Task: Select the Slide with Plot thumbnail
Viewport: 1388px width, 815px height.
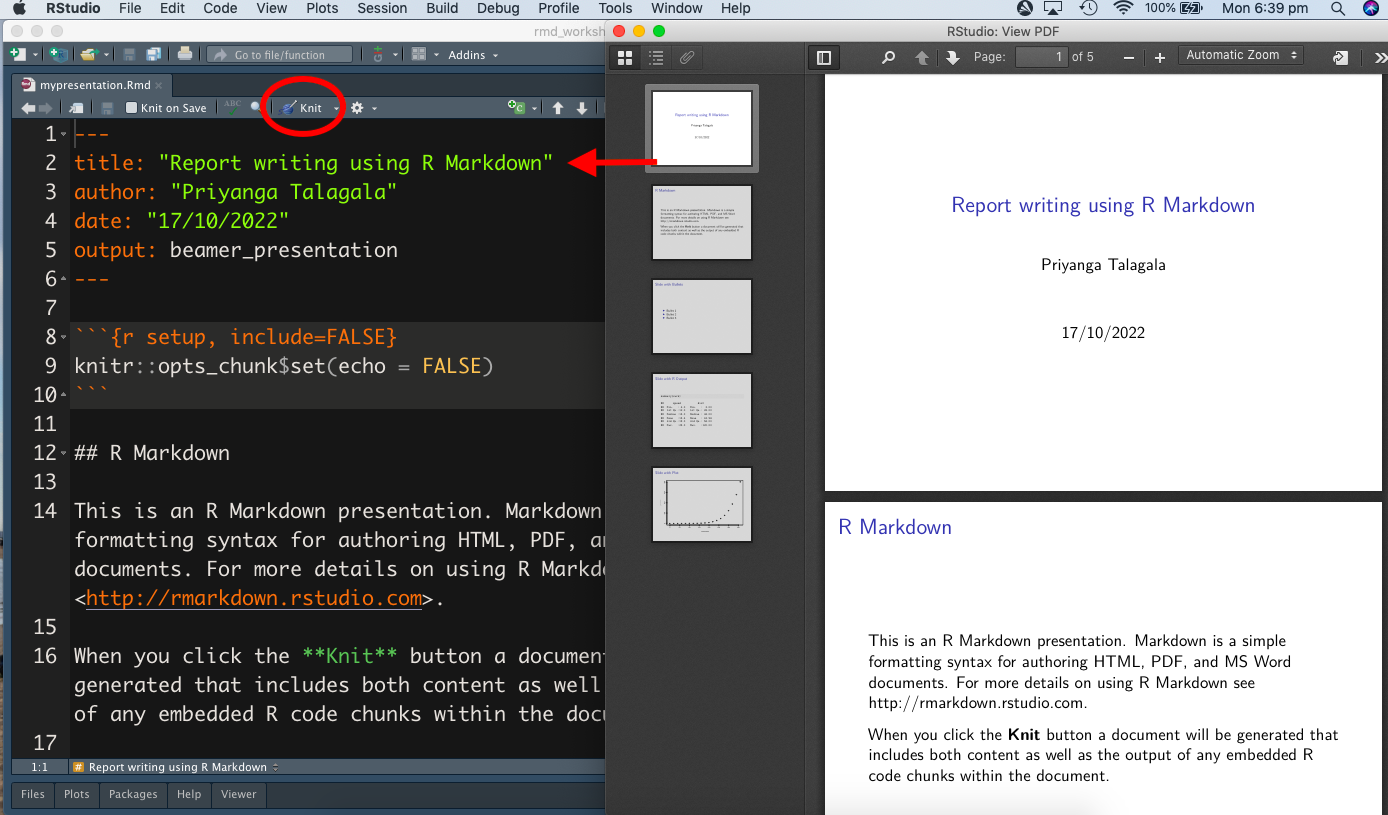Action: 702,504
